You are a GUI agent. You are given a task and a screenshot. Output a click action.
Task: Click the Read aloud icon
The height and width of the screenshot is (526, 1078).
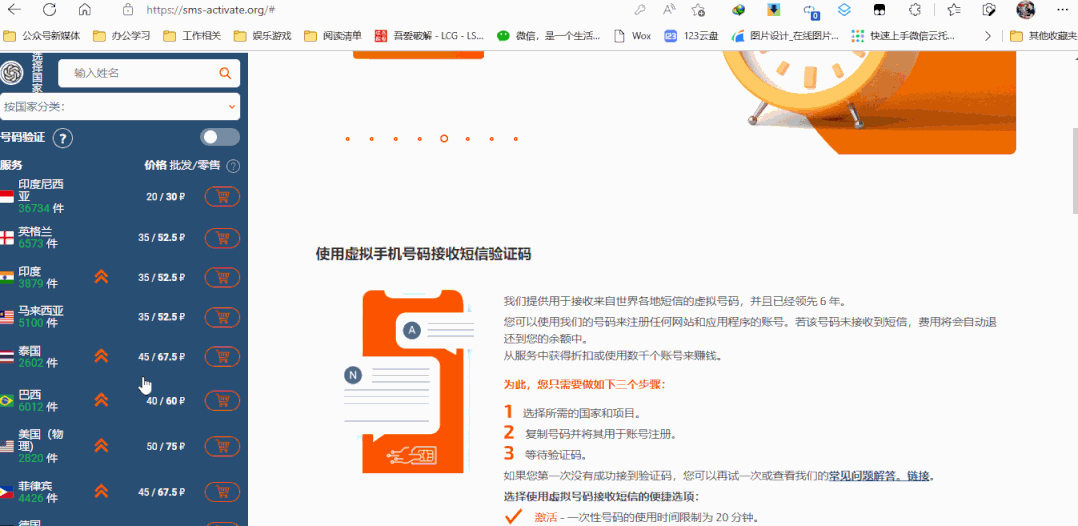(669, 10)
